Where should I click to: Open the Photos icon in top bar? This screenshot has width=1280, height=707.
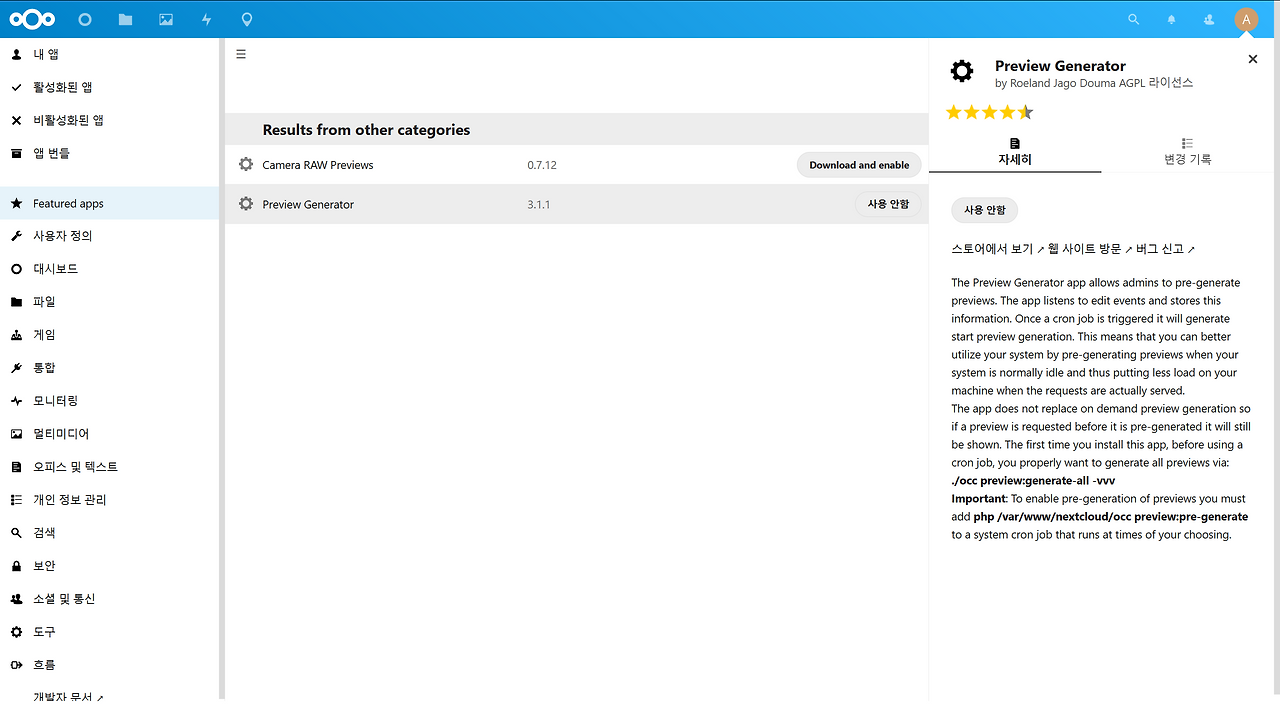[x=166, y=19]
